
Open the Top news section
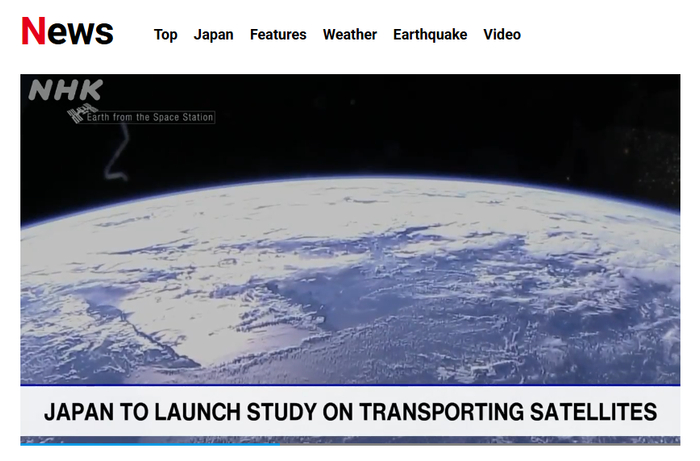click(x=166, y=35)
